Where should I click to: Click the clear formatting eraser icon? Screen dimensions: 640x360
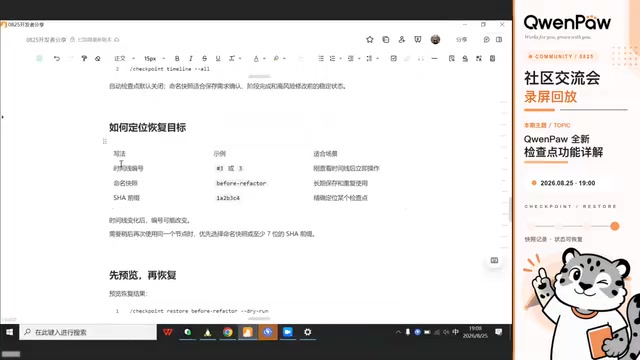[98, 59]
